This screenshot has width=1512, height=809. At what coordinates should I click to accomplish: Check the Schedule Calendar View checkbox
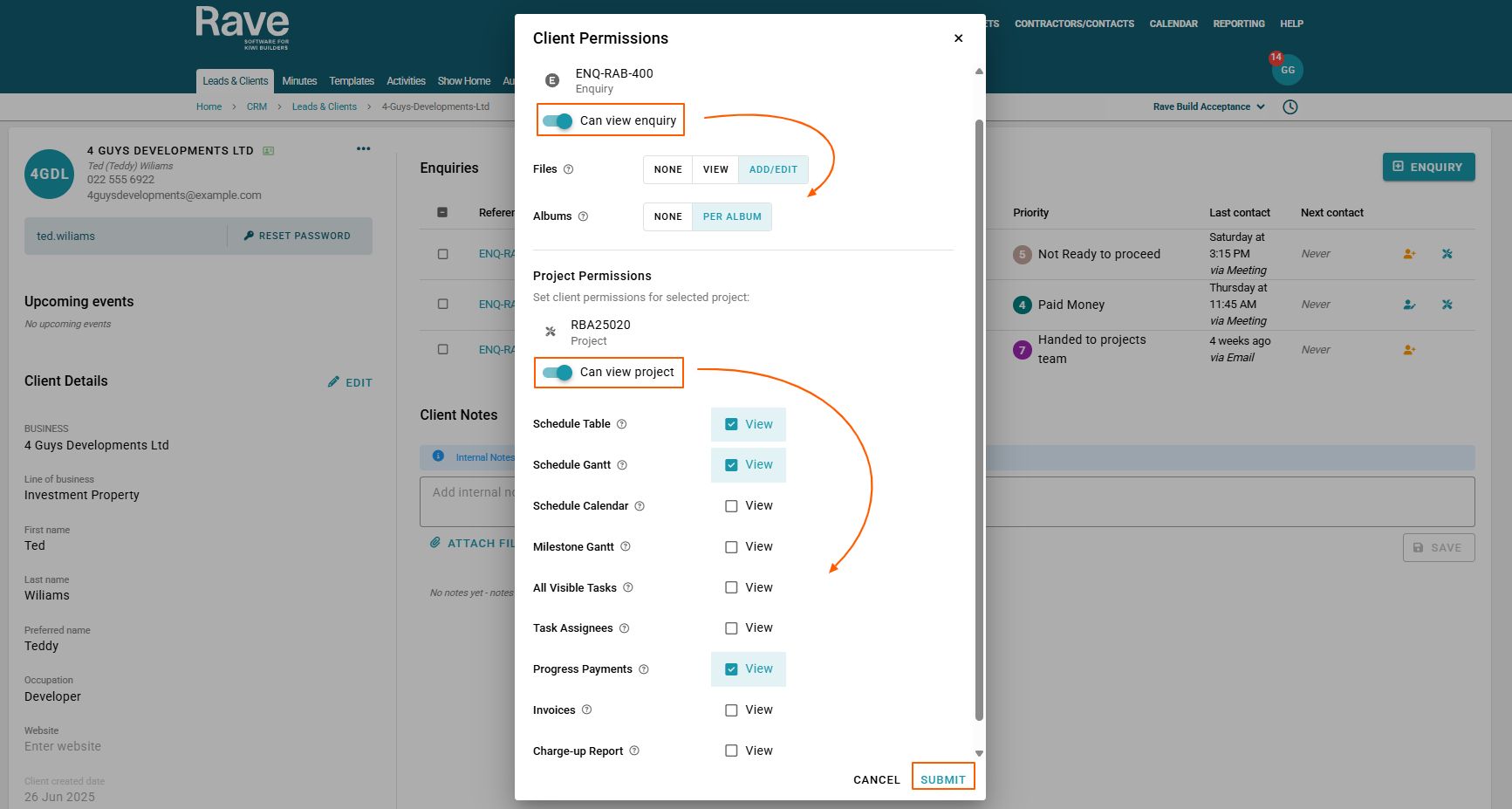(731, 506)
